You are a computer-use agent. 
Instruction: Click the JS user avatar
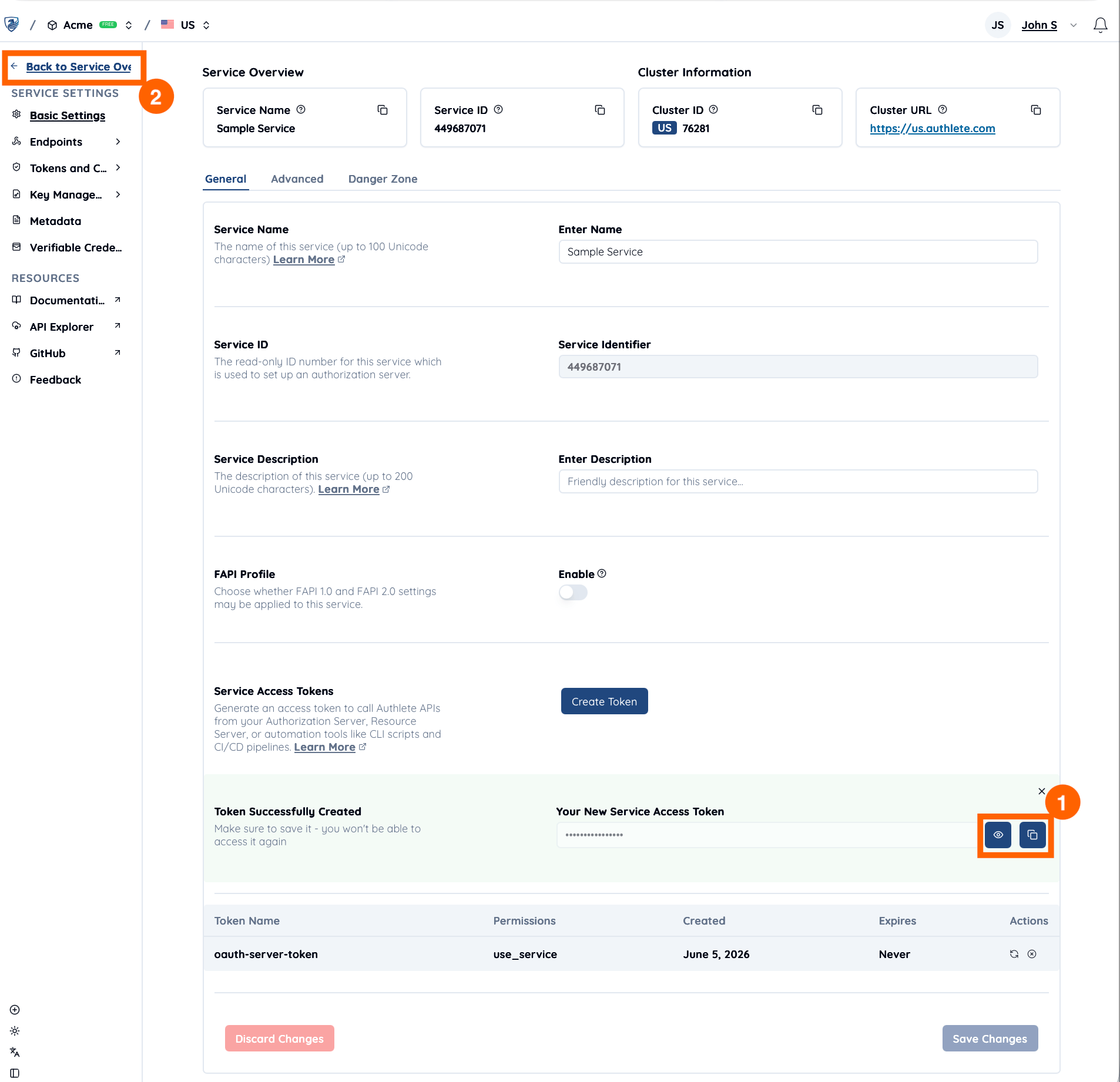click(x=998, y=25)
